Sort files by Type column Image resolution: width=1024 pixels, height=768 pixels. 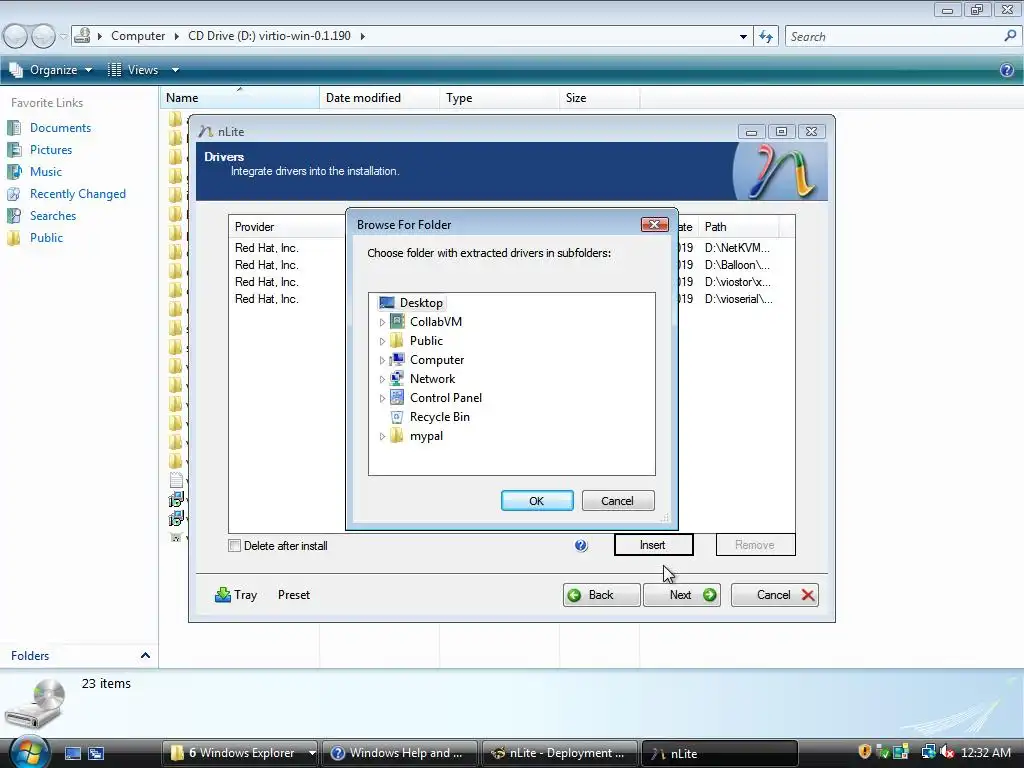(x=500, y=98)
